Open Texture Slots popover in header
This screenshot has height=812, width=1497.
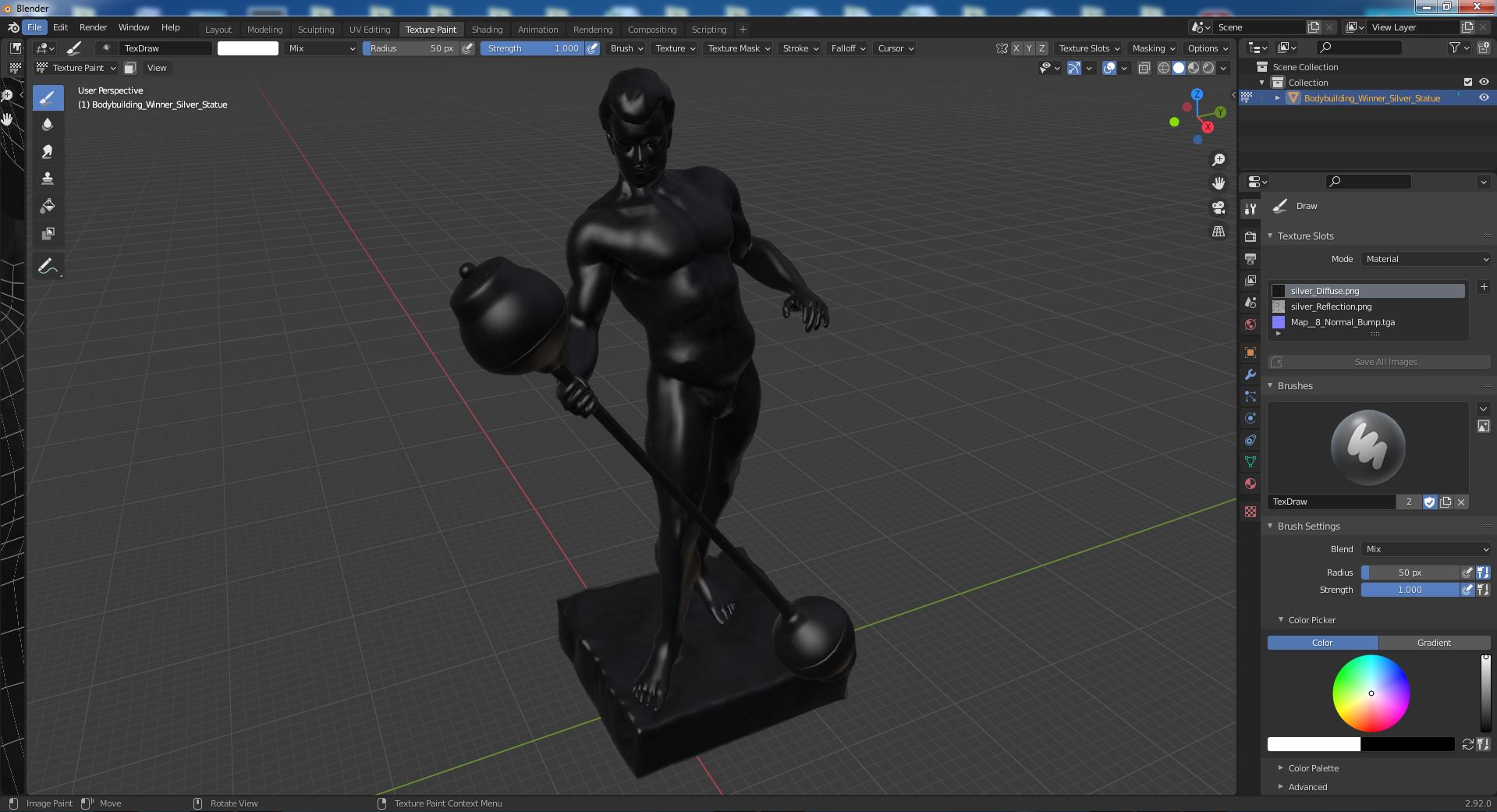click(x=1089, y=48)
